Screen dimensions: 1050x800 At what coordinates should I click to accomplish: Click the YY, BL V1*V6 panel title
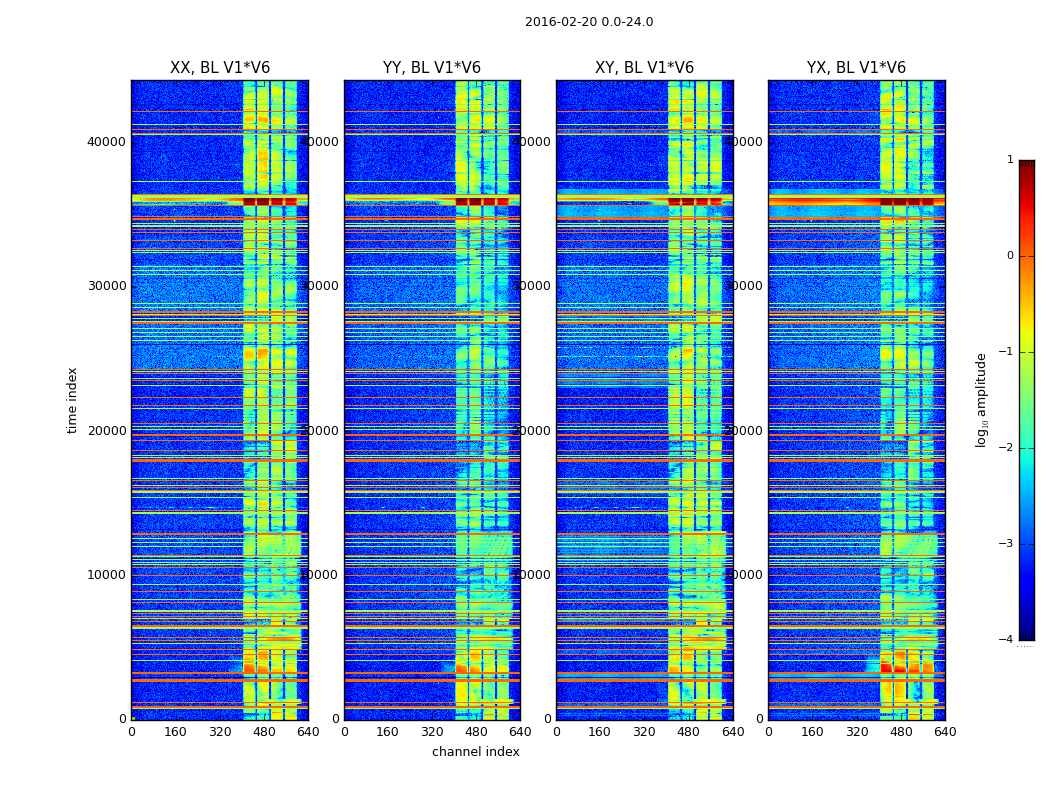click(x=432, y=68)
